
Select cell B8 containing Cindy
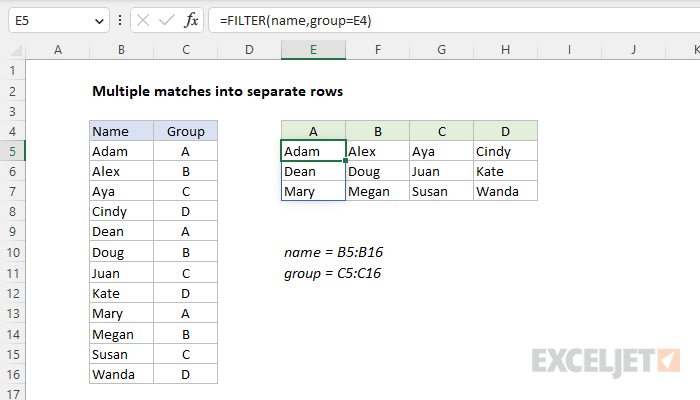pyautogui.click(x=121, y=212)
